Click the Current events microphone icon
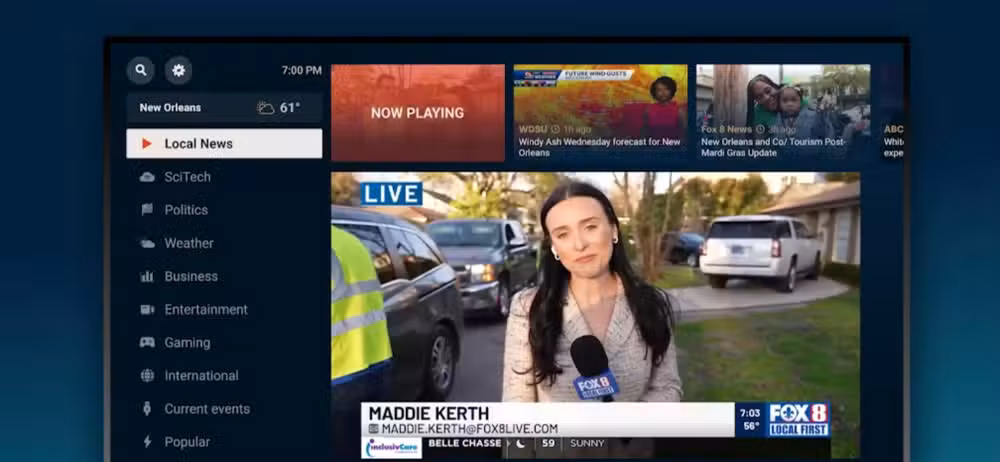This screenshot has width=1000, height=462. 147,409
